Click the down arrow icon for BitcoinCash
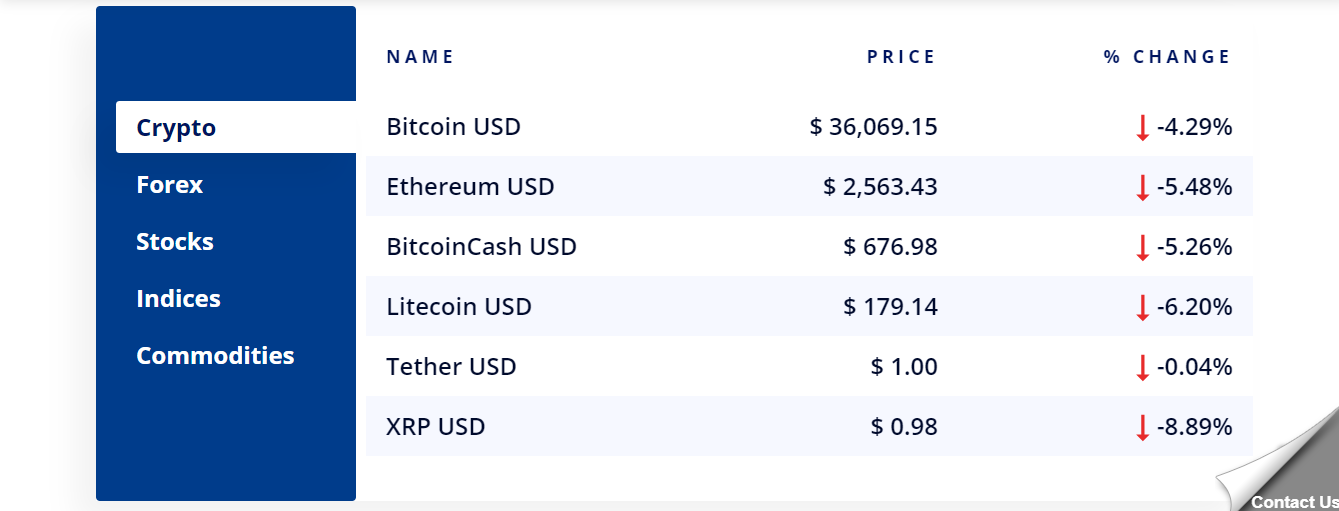 point(1142,248)
